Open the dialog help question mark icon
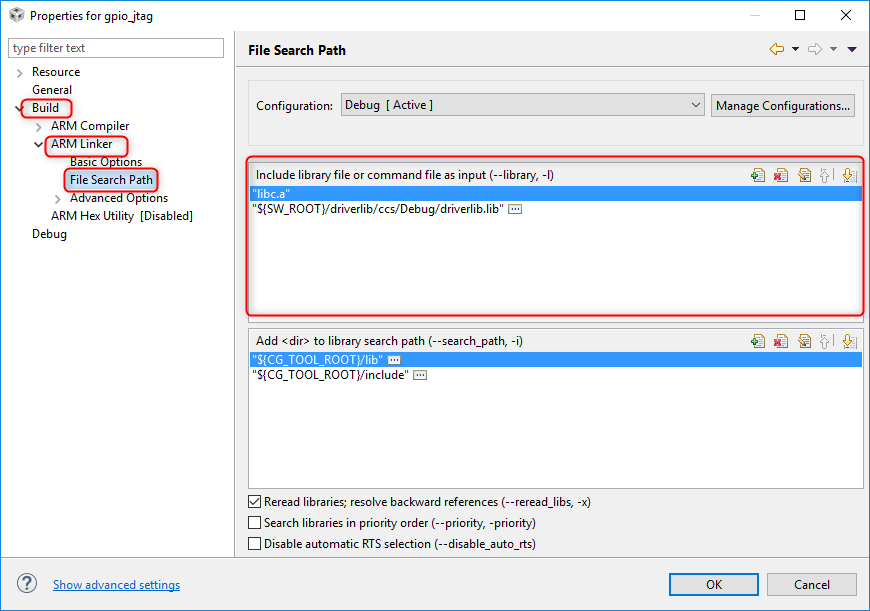 pyautogui.click(x=27, y=584)
